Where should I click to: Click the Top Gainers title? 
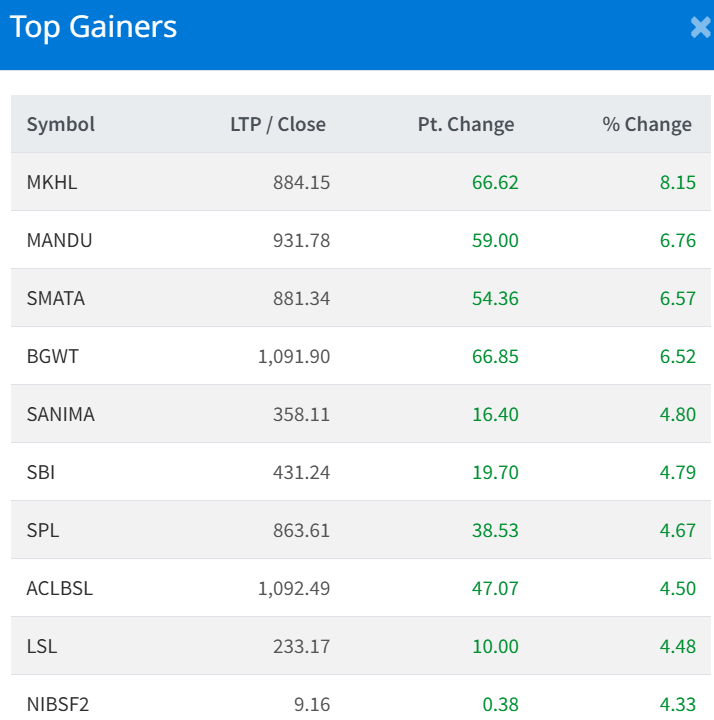point(94,28)
